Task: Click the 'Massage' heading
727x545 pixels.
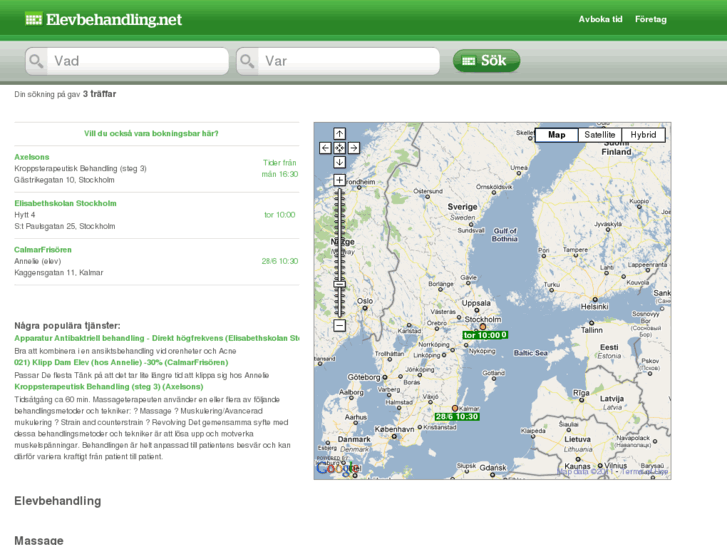Action: (38, 540)
